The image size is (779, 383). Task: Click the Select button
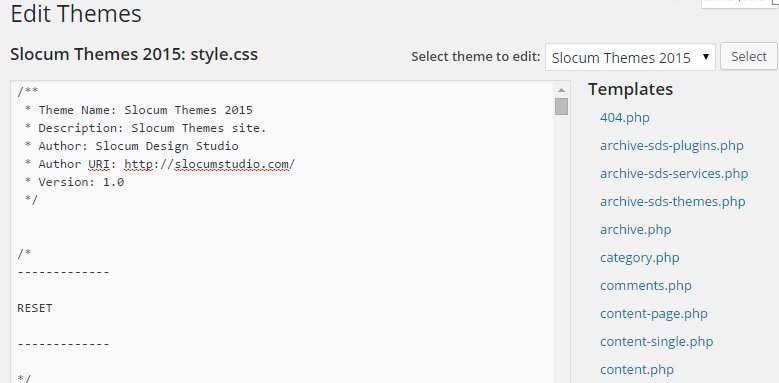(x=749, y=57)
